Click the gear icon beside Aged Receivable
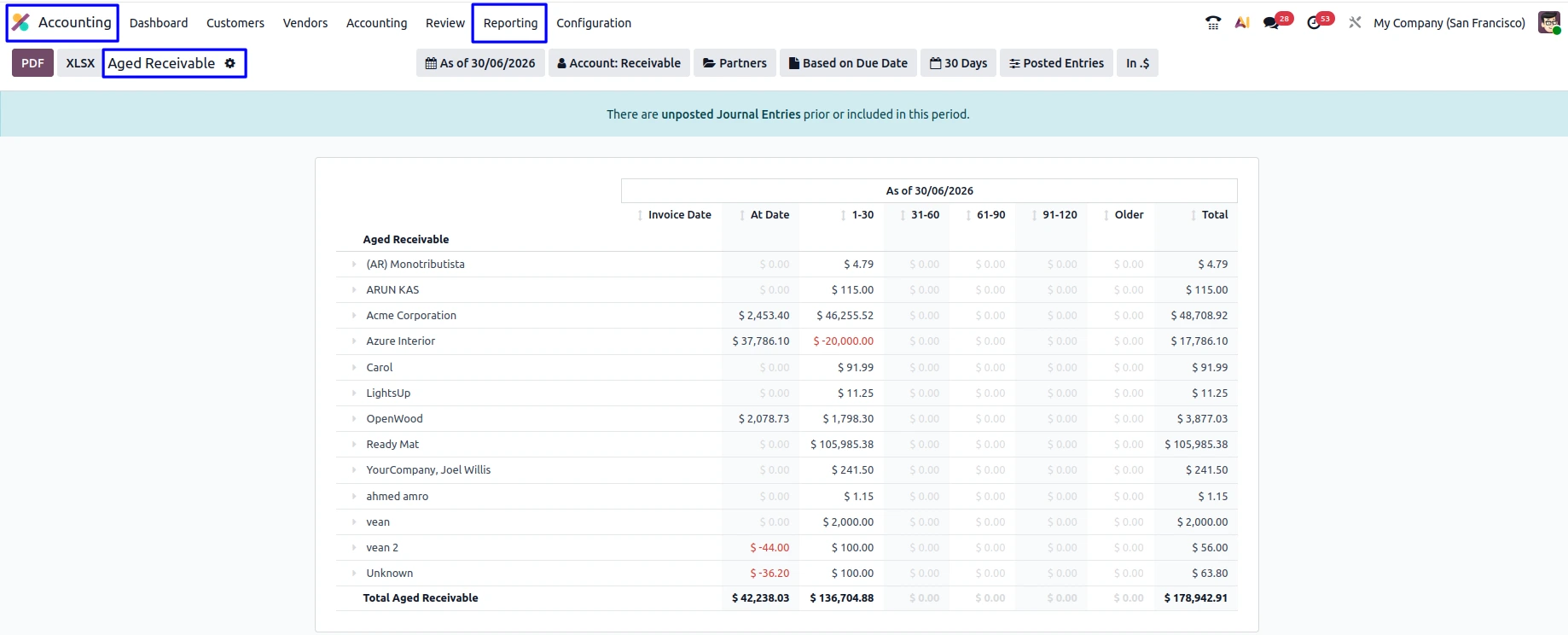The height and width of the screenshot is (635, 1568). tap(229, 63)
